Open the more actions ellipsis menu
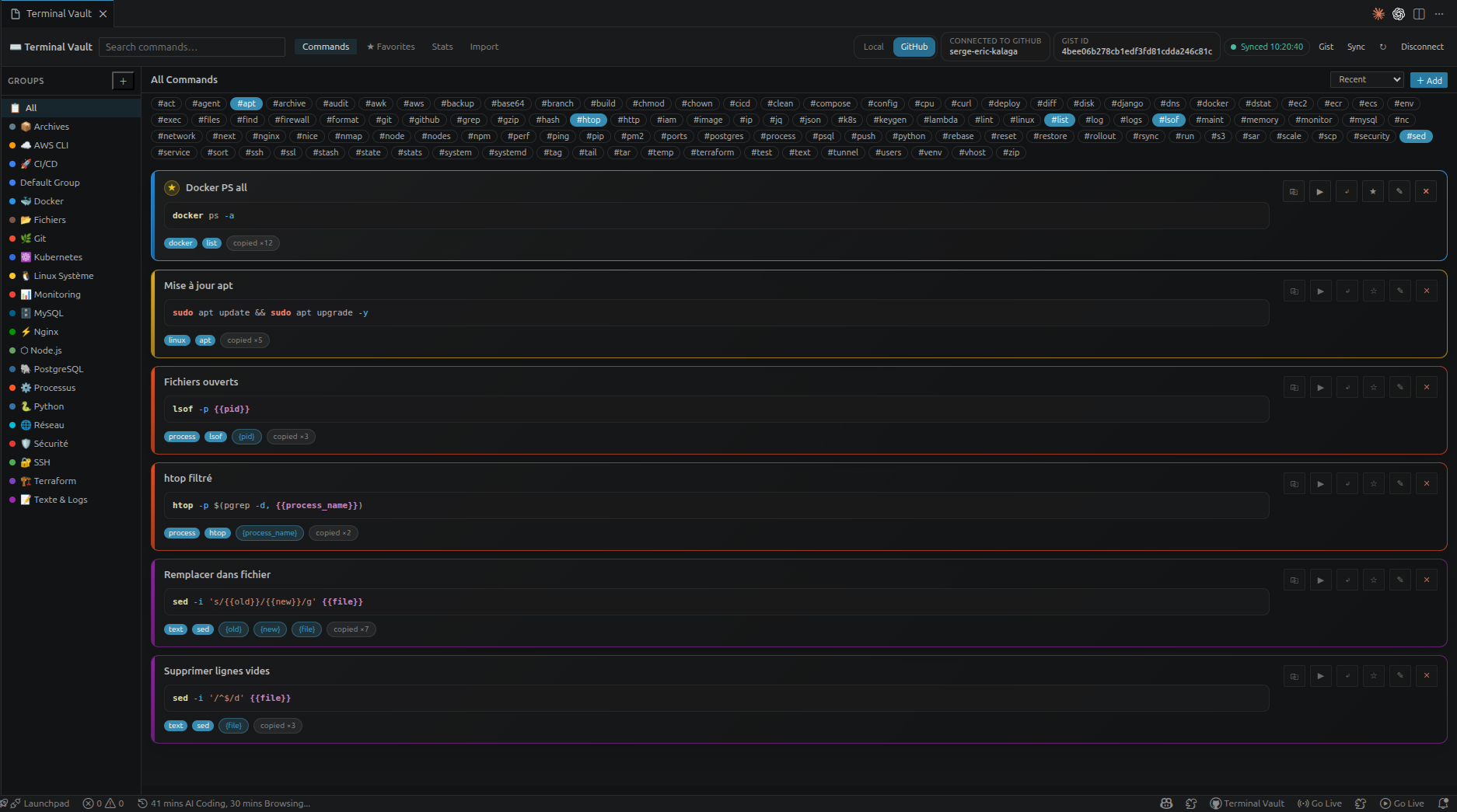Image resolution: width=1457 pixels, height=812 pixels. coord(1439,14)
